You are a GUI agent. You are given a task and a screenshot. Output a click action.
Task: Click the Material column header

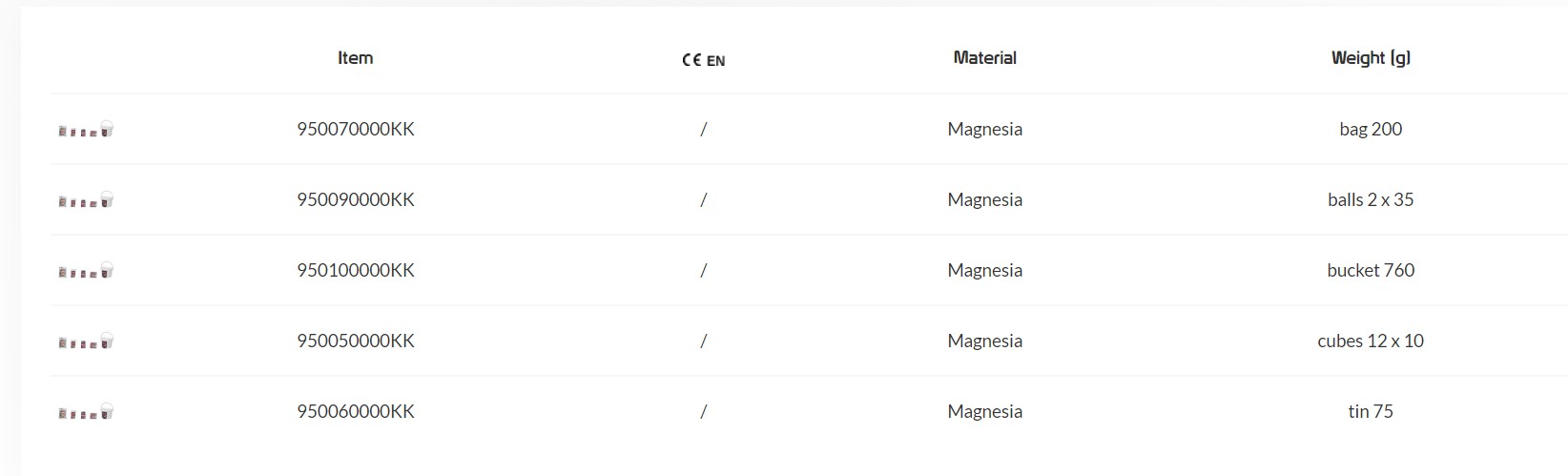pos(984,58)
